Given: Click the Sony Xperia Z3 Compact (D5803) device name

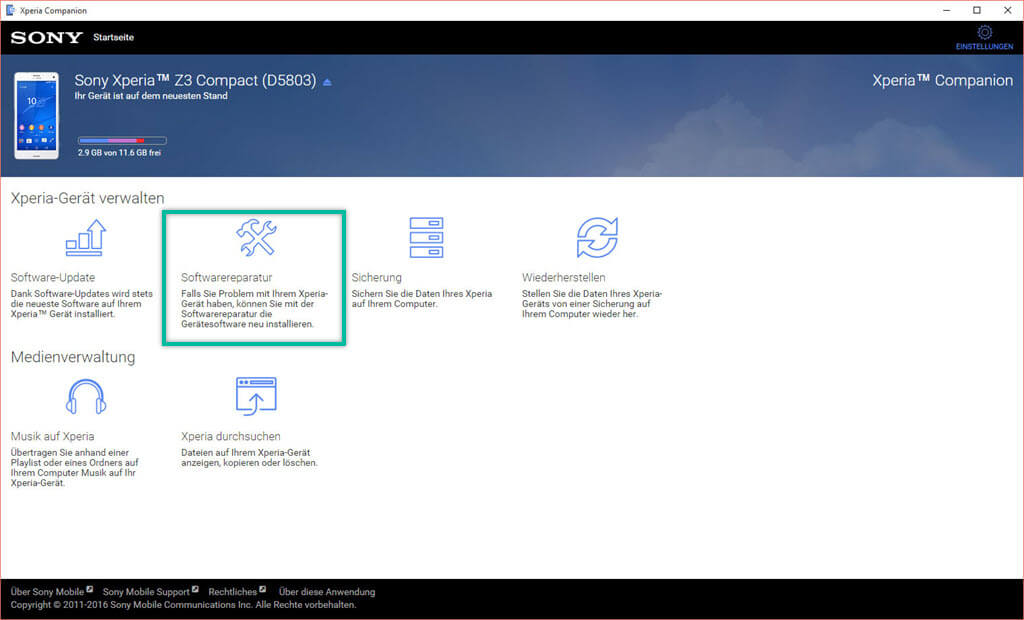Looking at the screenshot, I should pyautogui.click(x=195, y=80).
